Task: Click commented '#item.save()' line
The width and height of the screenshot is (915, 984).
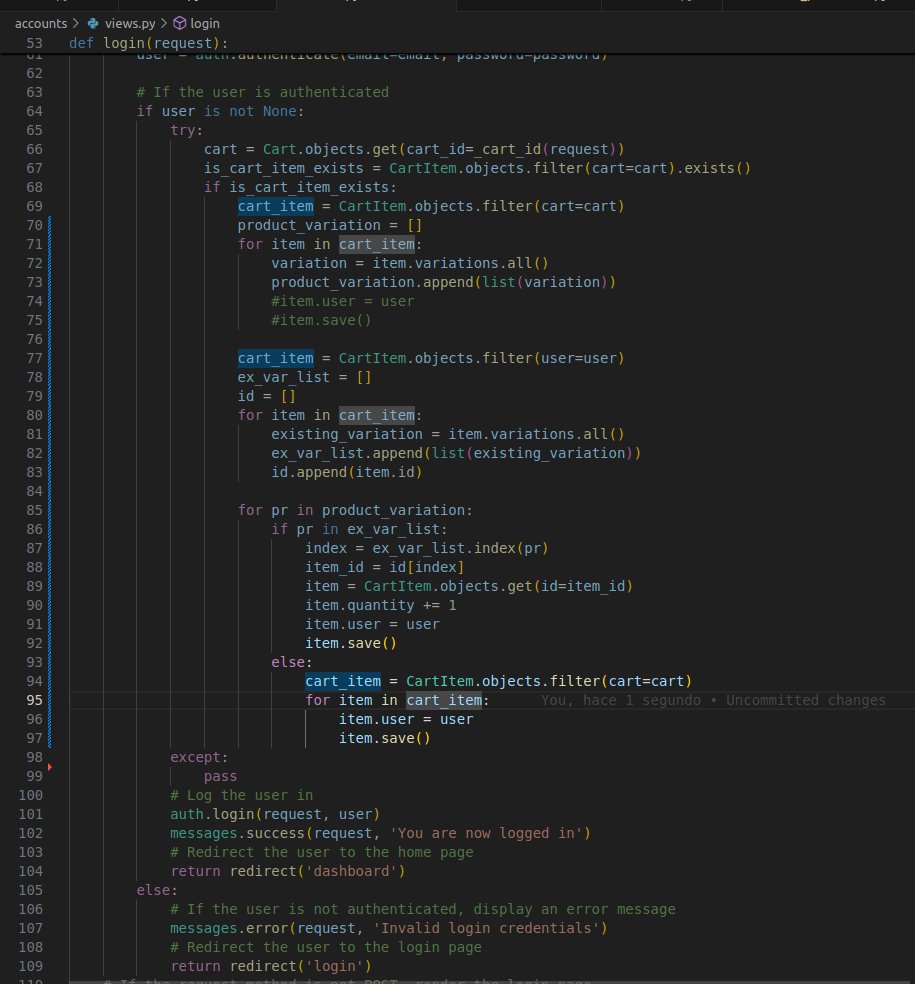Action: pyautogui.click(x=321, y=320)
